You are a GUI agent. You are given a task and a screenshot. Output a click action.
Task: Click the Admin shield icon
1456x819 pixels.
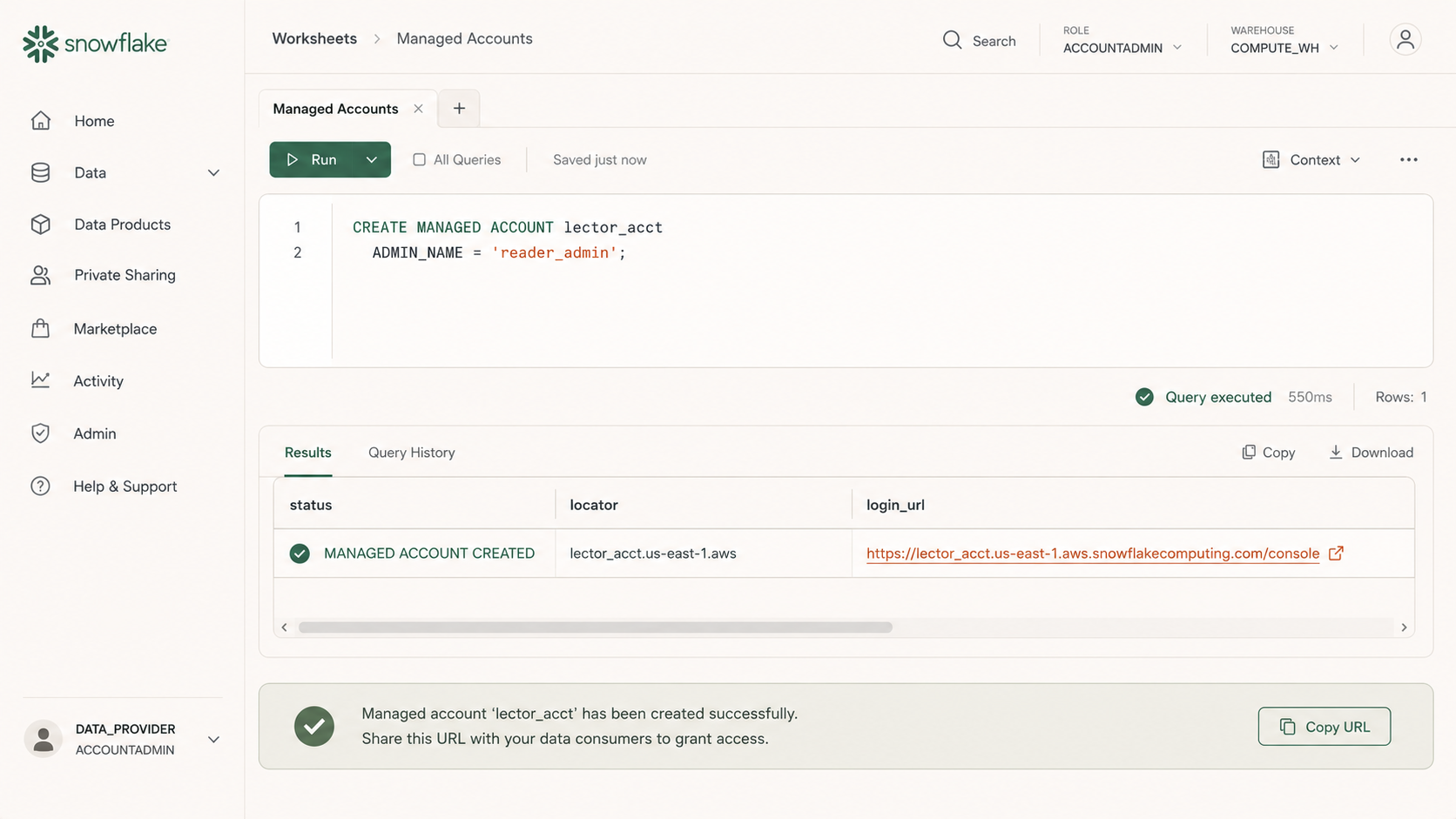[x=41, y=433]
